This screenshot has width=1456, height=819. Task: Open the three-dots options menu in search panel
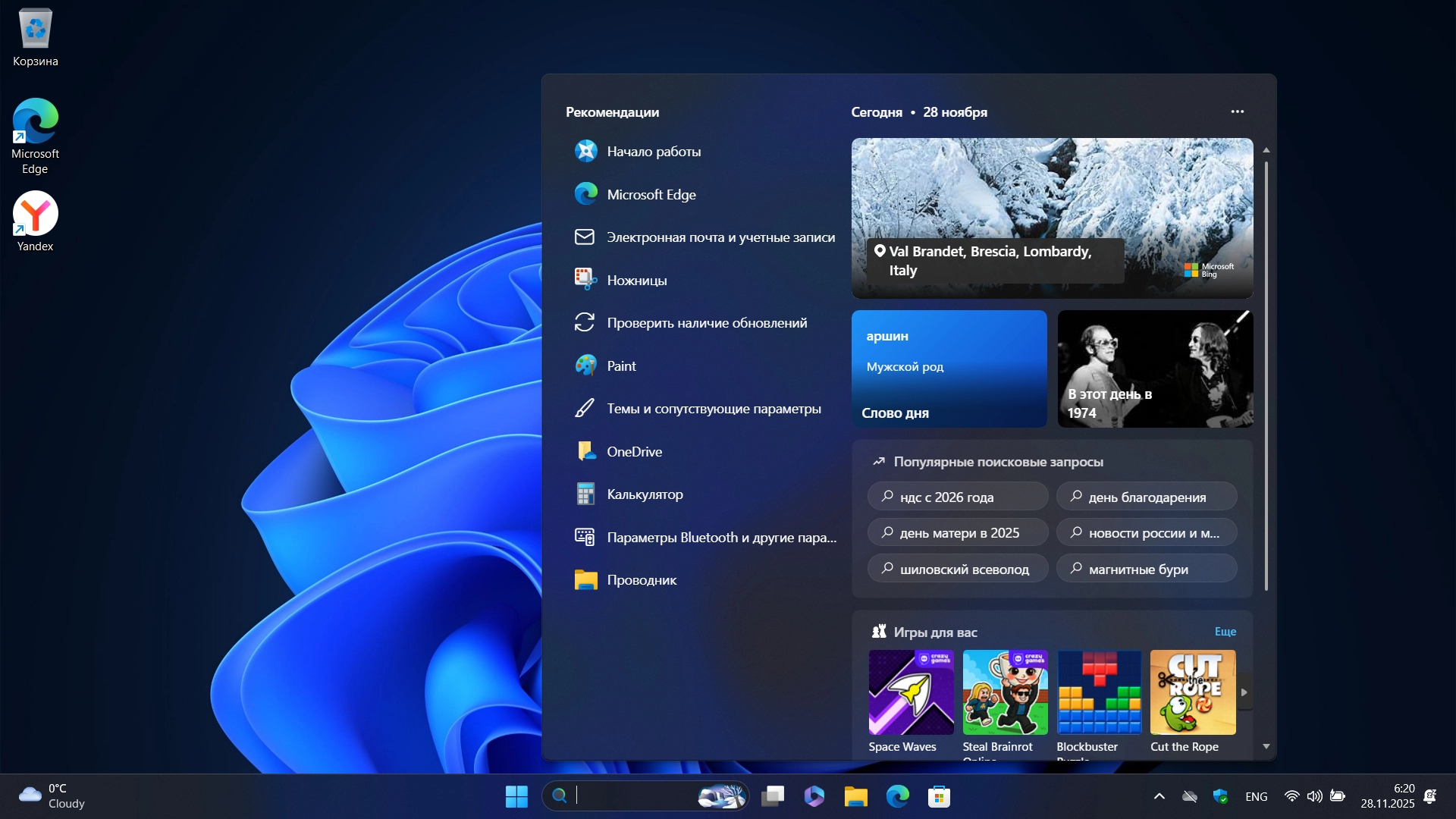1237,111
